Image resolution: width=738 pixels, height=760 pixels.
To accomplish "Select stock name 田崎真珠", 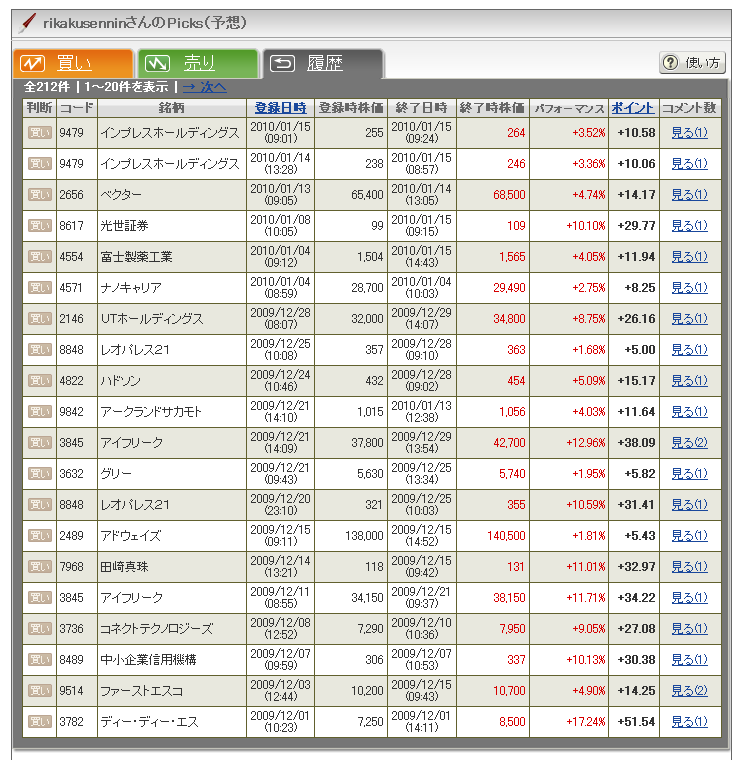I will point(124,567).
